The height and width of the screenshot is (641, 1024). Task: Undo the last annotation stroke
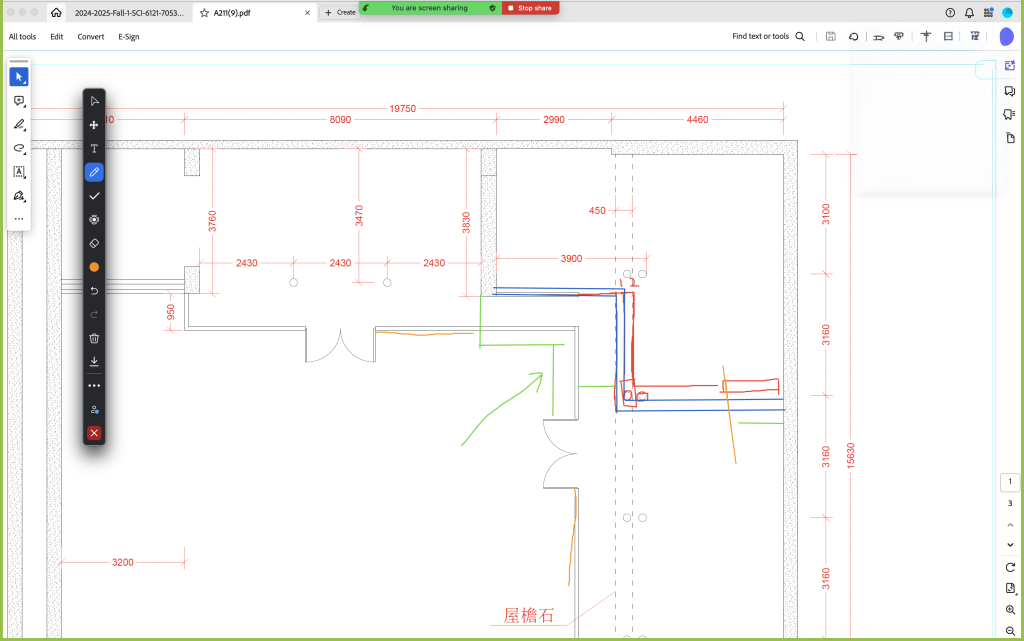tap(94, 291)
